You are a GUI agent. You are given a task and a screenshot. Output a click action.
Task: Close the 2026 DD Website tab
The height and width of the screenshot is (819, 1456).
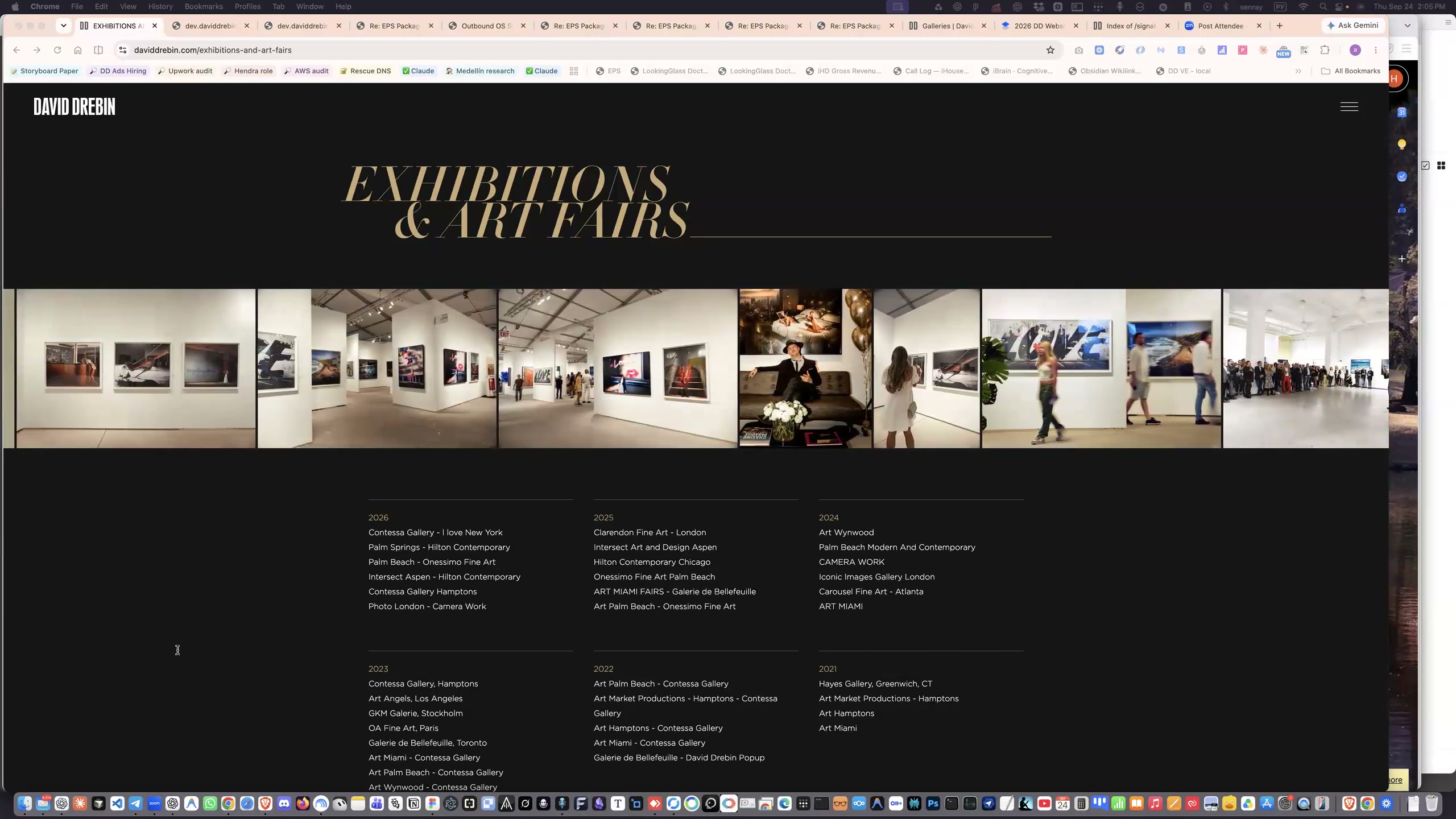pos(1076,26)
